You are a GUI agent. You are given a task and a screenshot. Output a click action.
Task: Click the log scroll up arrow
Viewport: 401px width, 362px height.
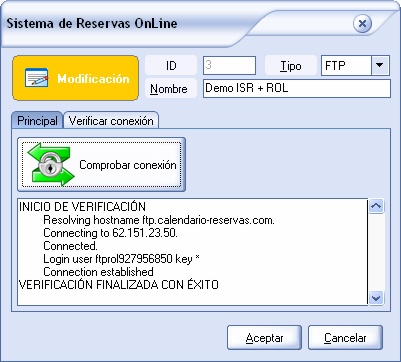click(x=376, y=206)
